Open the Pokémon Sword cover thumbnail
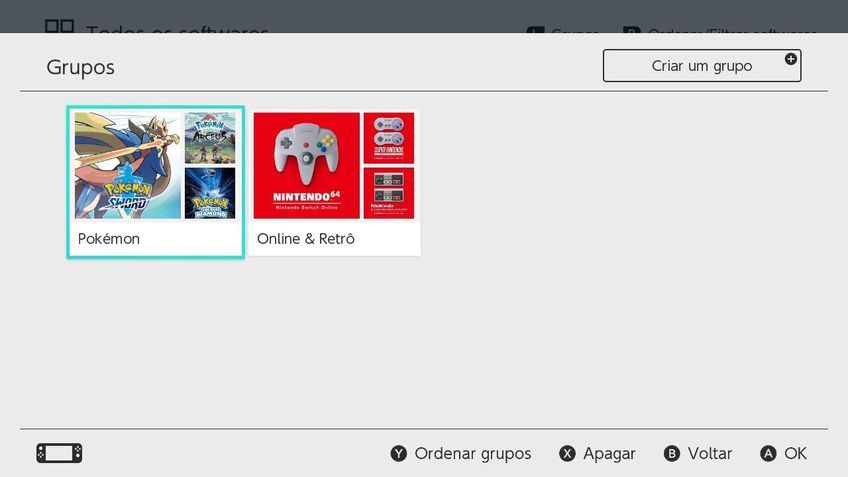This screenshot has width=848, height=477. (128, 165)
